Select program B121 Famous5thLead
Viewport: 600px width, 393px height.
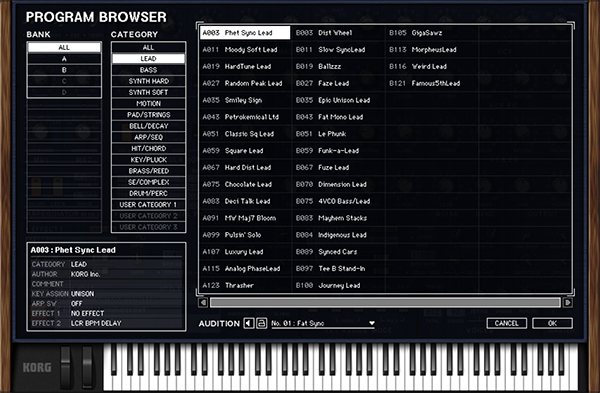pos(432,83)
